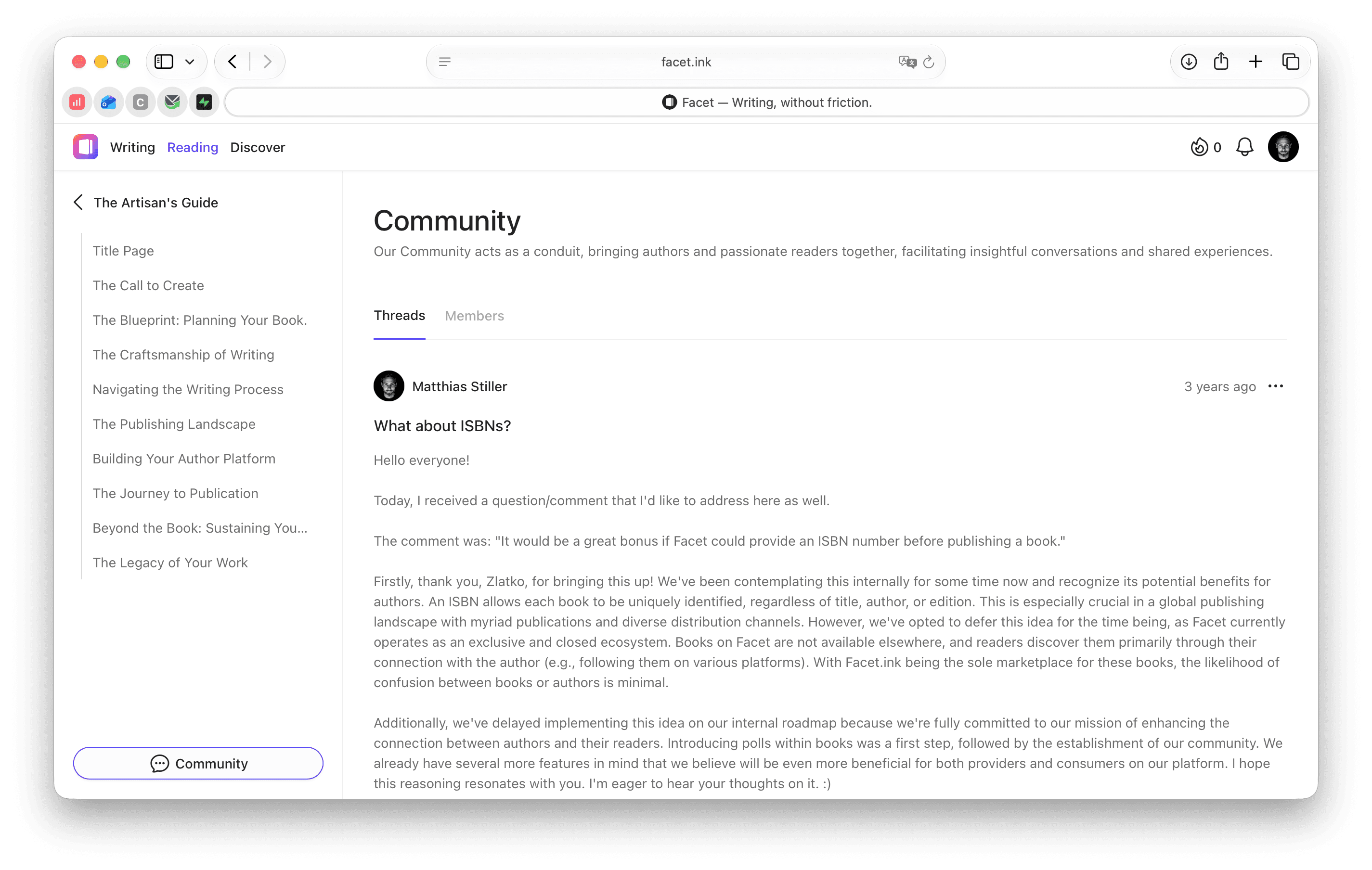The height and width of the screenshot is (870, 1372).
Task: Click the translate page icon
Action: point(906,62)
